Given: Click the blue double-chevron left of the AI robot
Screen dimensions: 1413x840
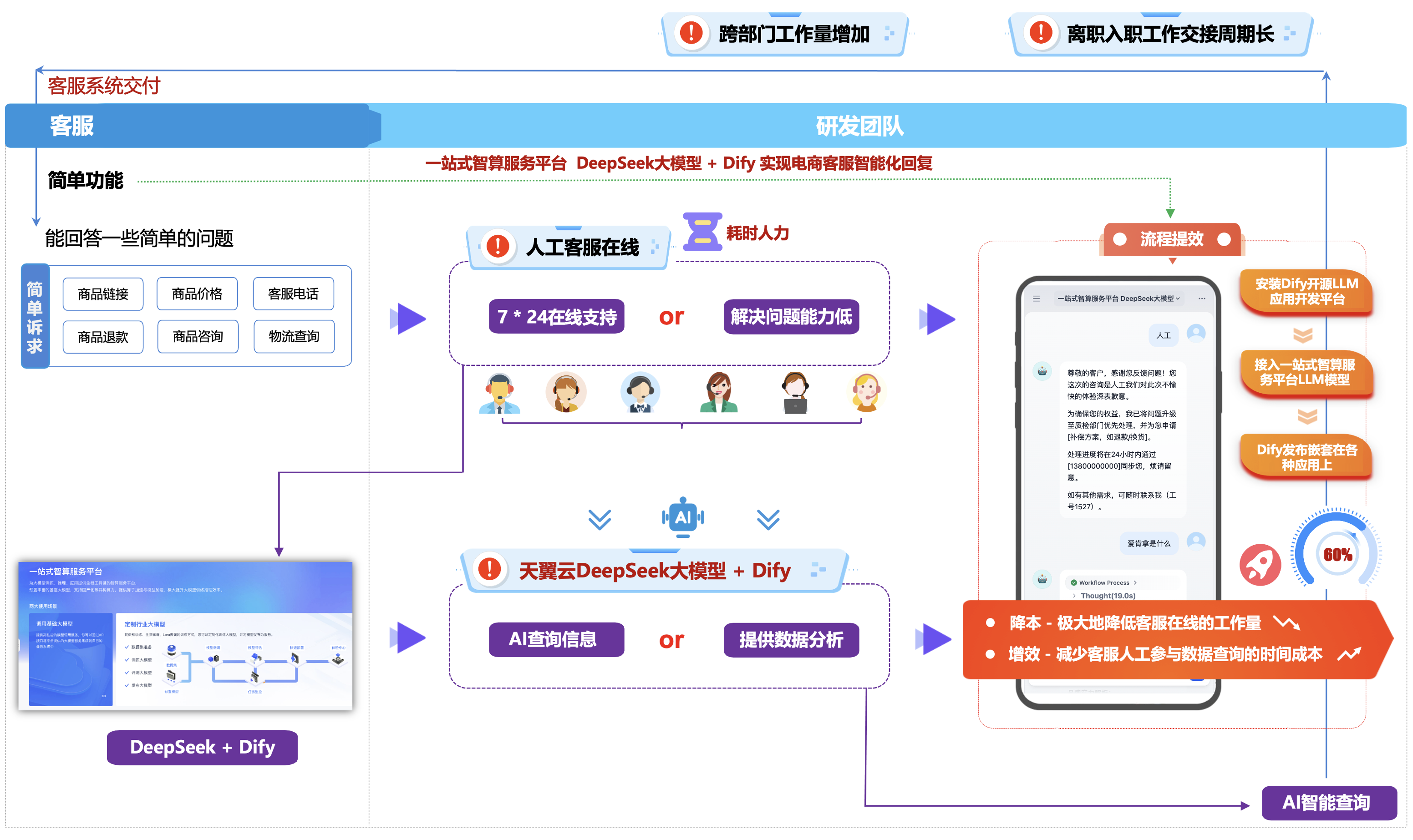Looking at the screenshot, I should [599, 519].
